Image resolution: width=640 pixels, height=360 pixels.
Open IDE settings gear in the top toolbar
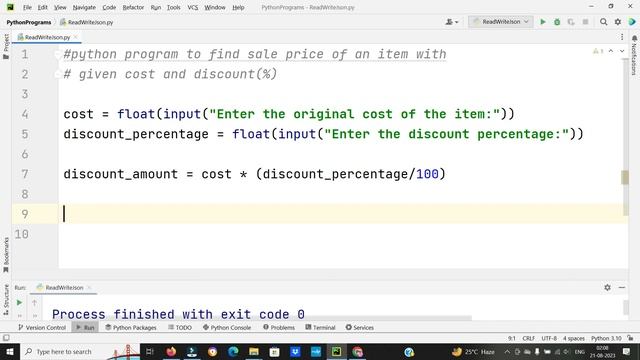coord(618,22)
